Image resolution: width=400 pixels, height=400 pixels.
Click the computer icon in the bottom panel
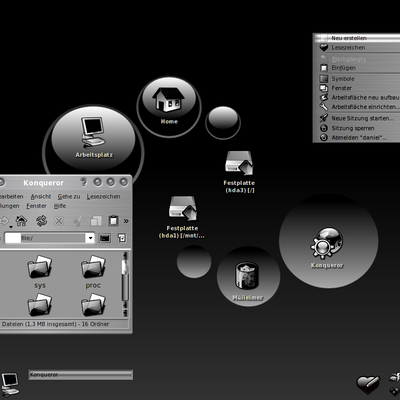[x=10, y=384]
